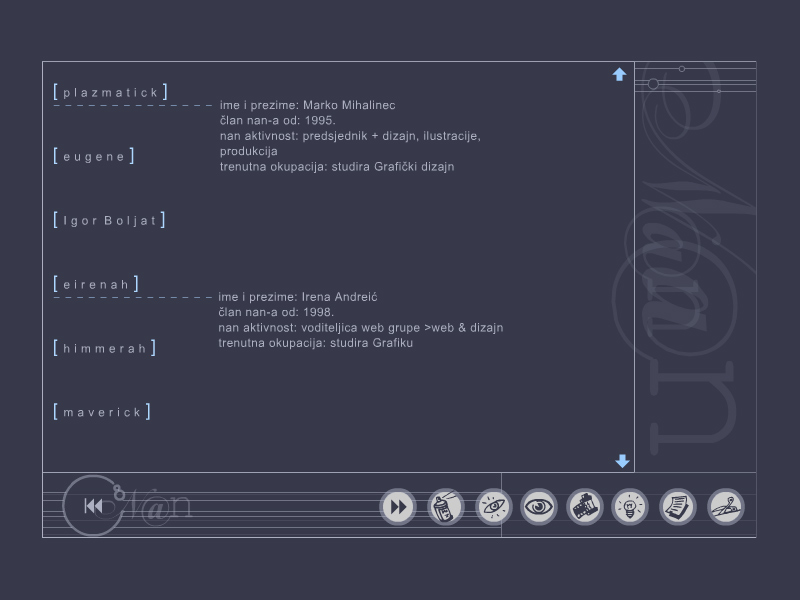The height and width of the screenshot is (600, 800).
Task: Expand the plazmatick member entry
Action: click(x=110, y=93)
